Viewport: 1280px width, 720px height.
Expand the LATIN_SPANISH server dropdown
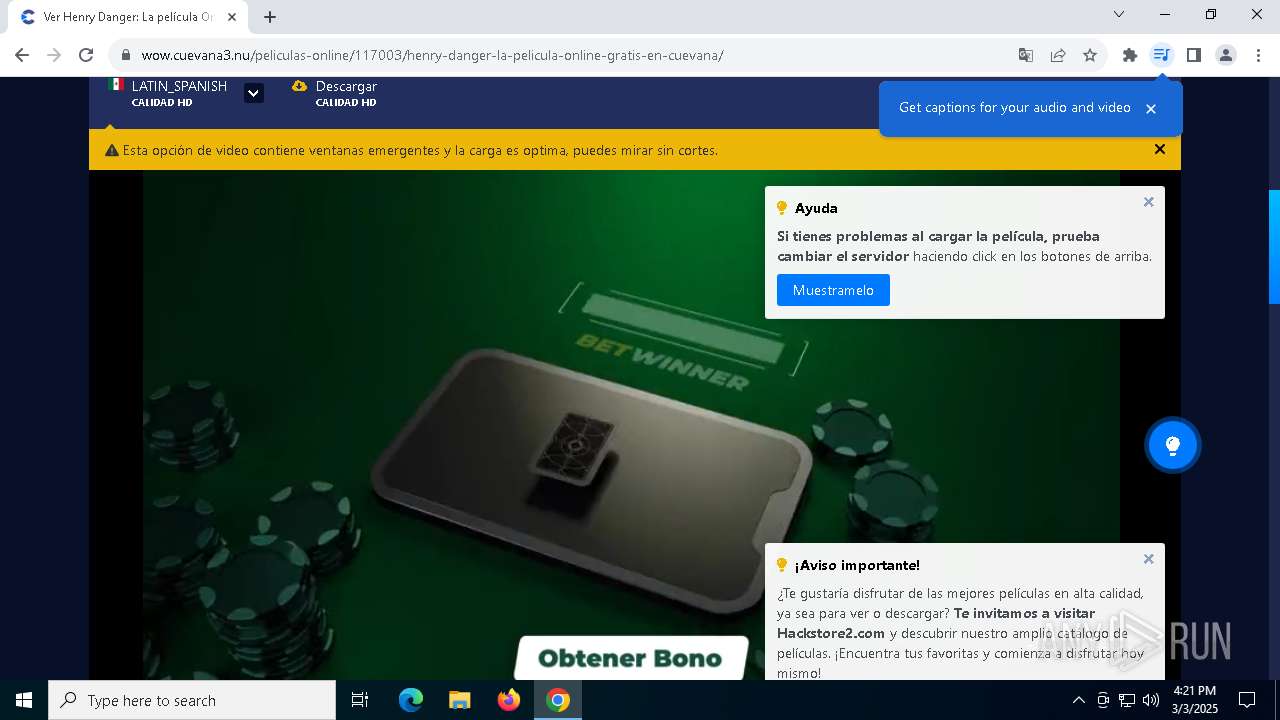254,93
